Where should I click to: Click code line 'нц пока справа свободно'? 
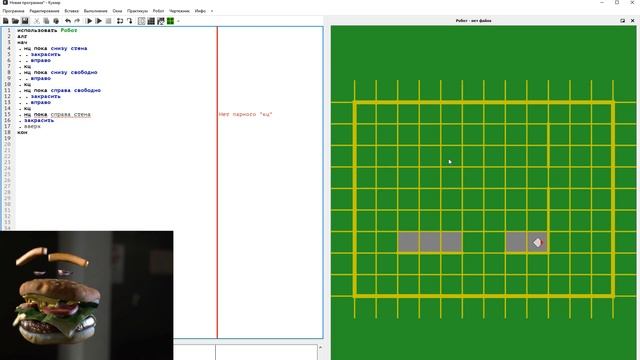click(x=62, y=90)
